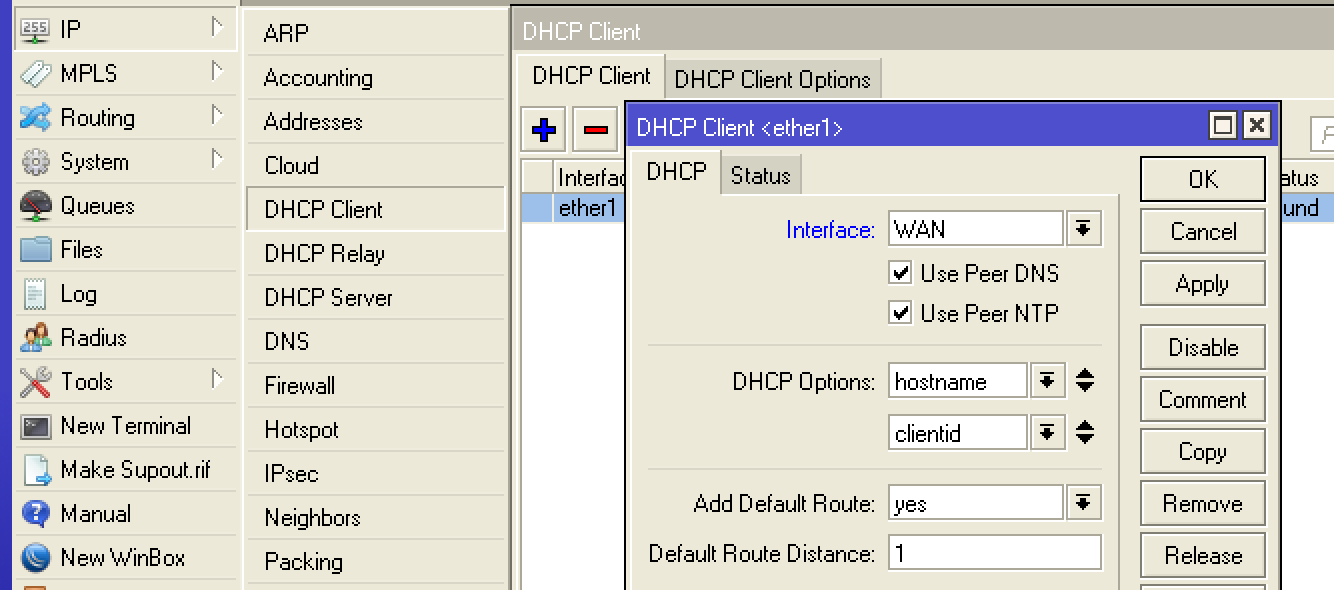
Task: Open Packing menu entry
Action: pos(376,561)
